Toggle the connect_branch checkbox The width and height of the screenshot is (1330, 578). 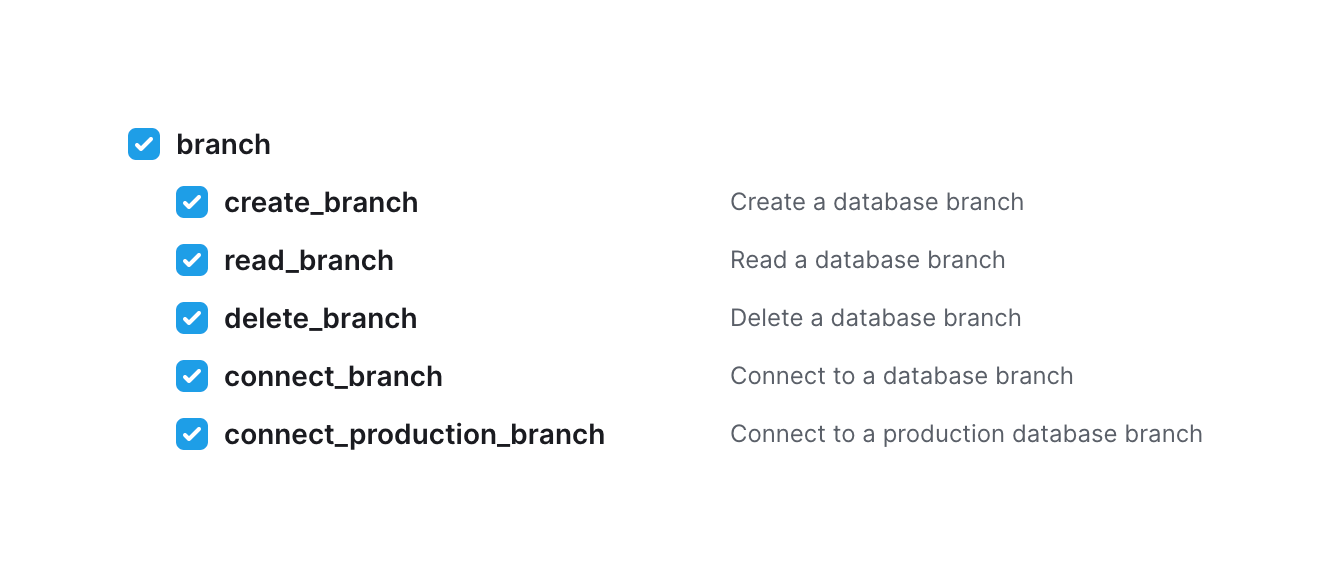(x=192, y=376)
